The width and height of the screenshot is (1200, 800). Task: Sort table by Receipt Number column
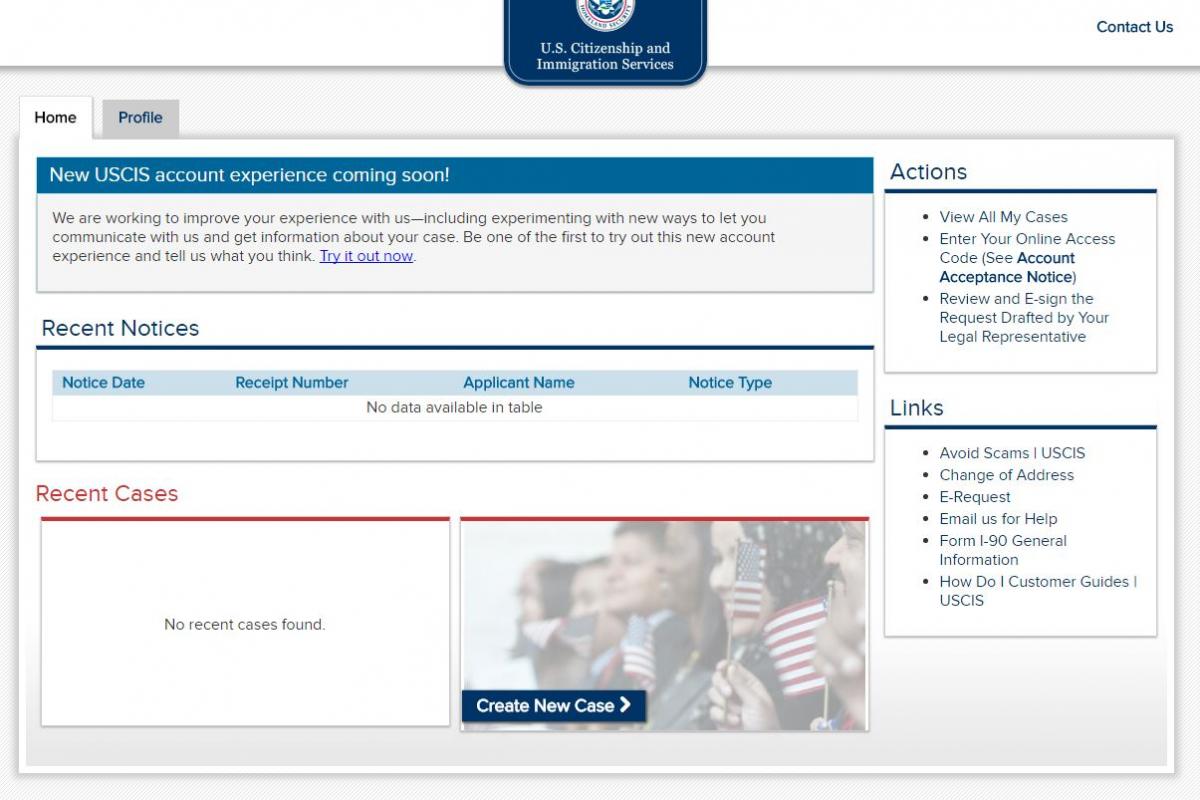coord(292,383)
